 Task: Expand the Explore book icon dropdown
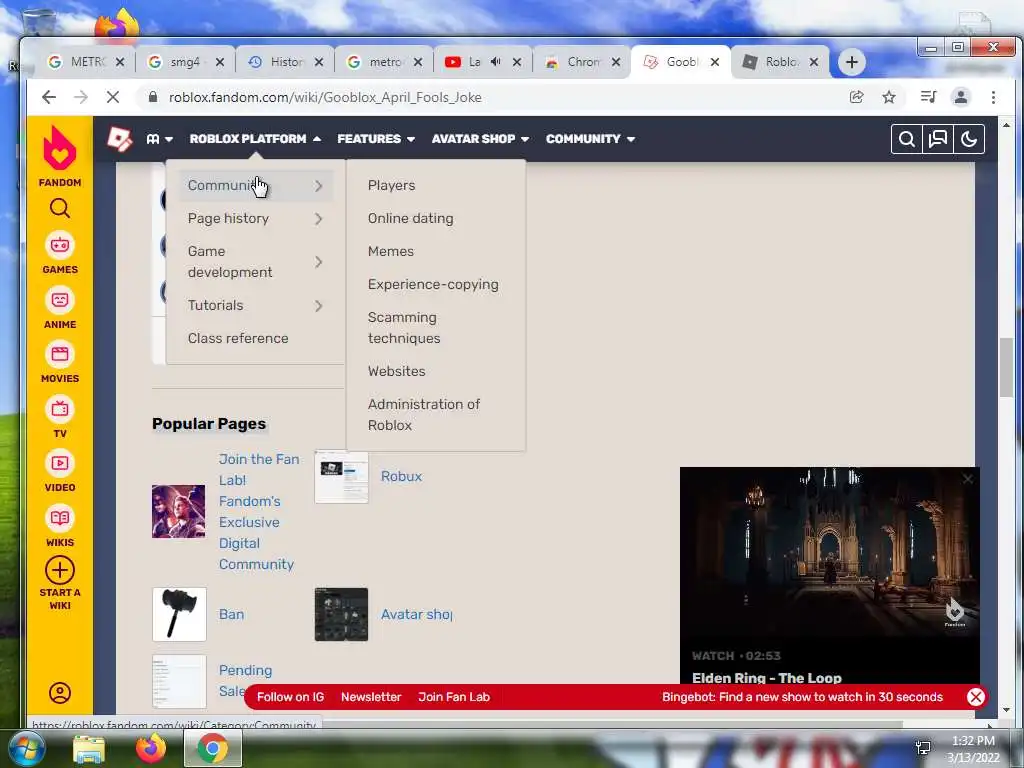[159, 139]
